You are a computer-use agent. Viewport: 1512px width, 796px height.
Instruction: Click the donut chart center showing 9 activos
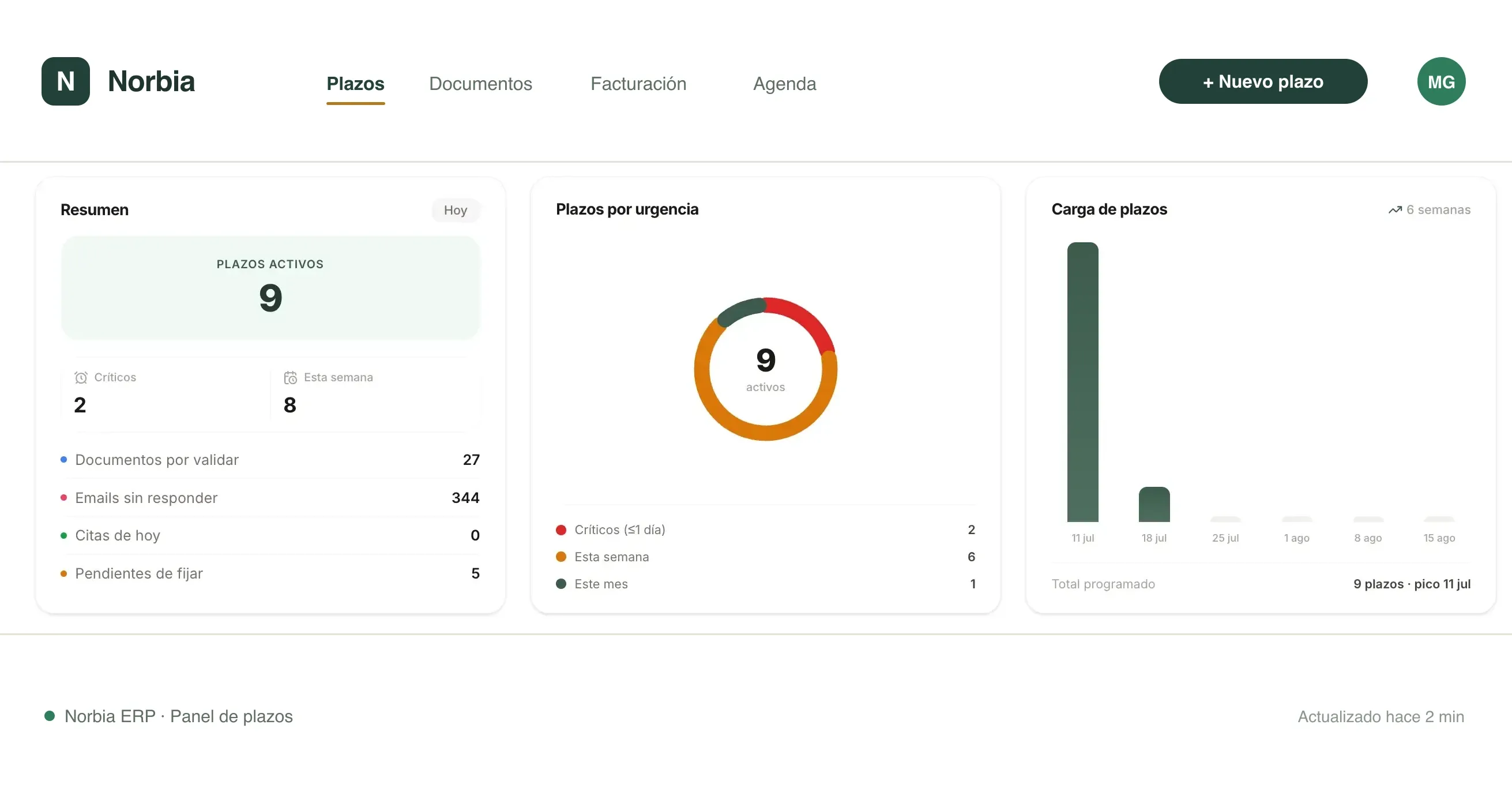click(x=765, y=369)
